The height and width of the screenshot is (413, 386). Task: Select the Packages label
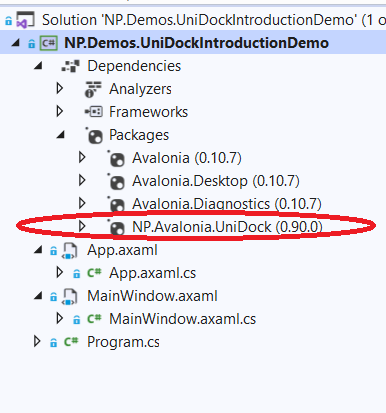pyautogui.click(x=139, y=135)
